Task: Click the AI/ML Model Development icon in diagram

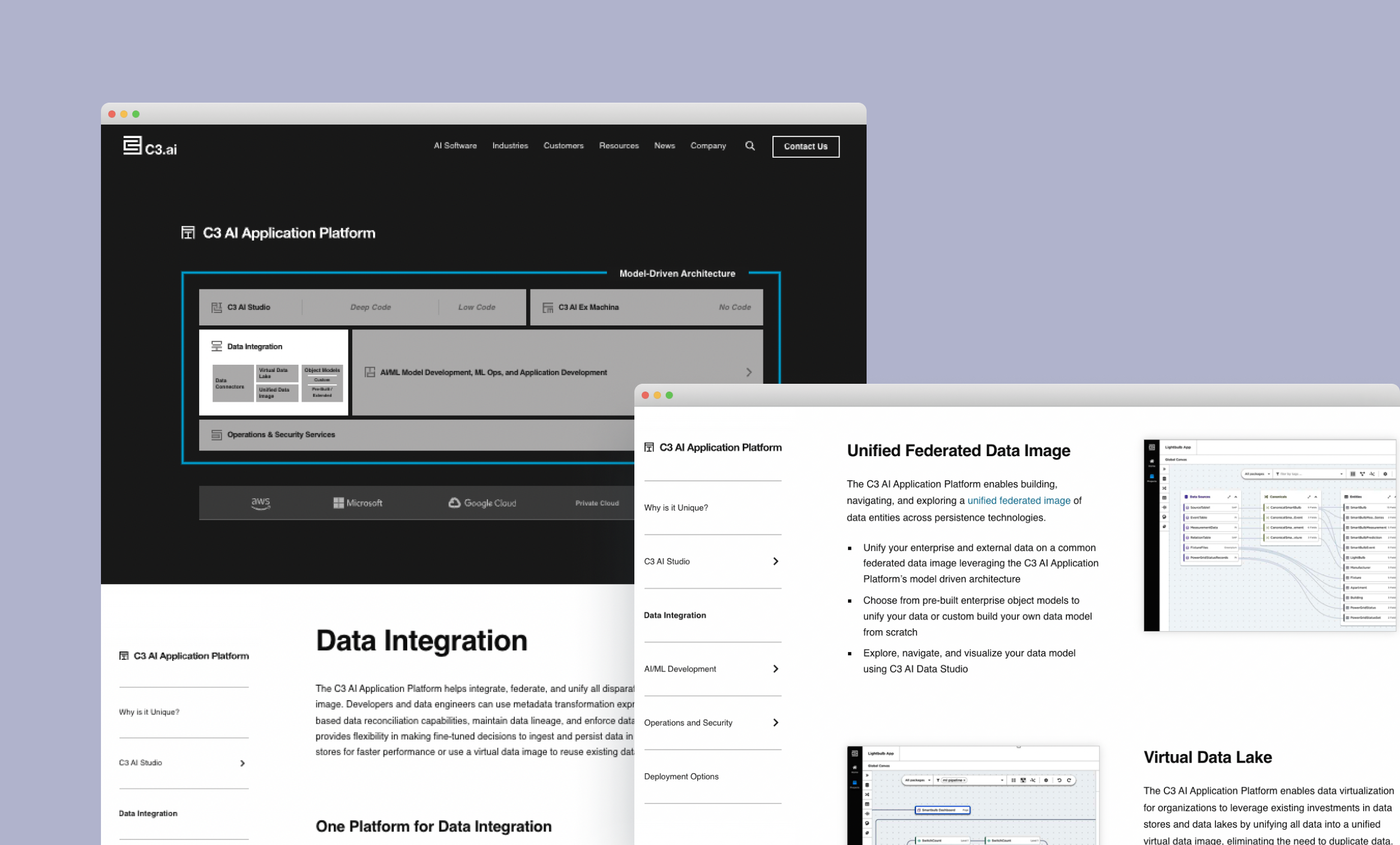Action: [370, 373]
